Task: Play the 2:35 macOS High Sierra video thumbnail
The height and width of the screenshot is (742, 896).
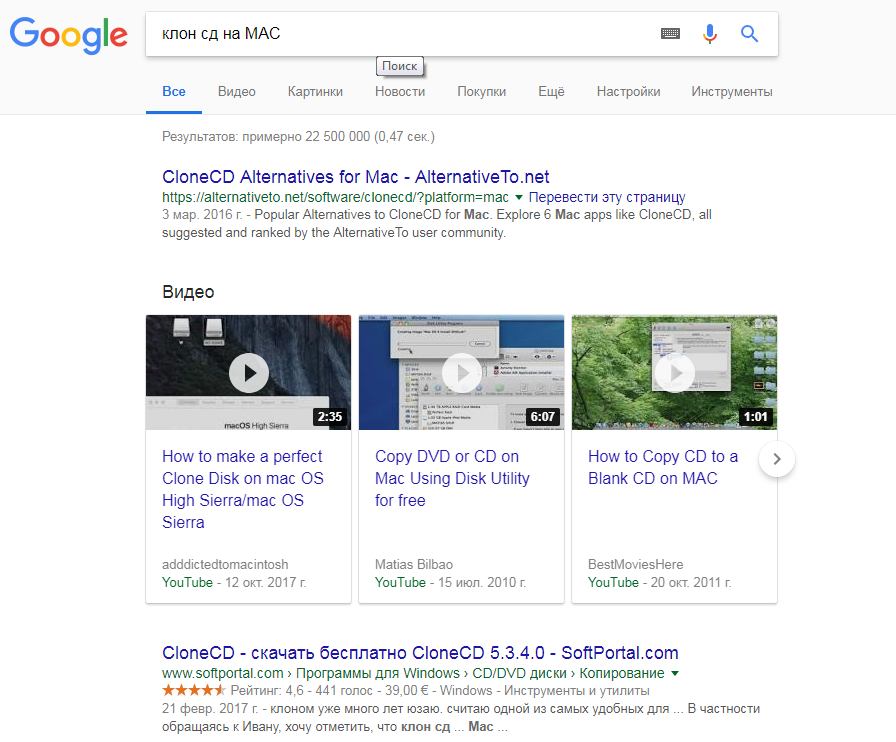Action: (x=249, y=373)
